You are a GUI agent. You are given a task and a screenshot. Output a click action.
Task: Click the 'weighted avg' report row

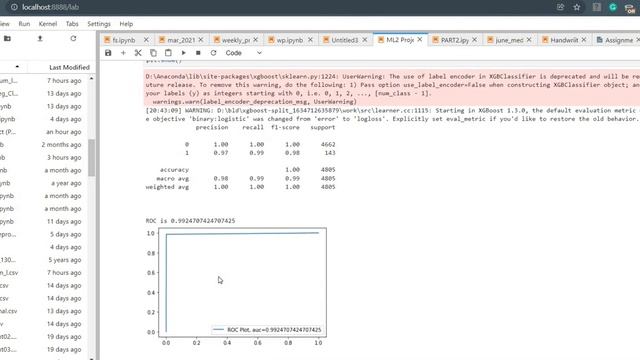pos(240,187)
